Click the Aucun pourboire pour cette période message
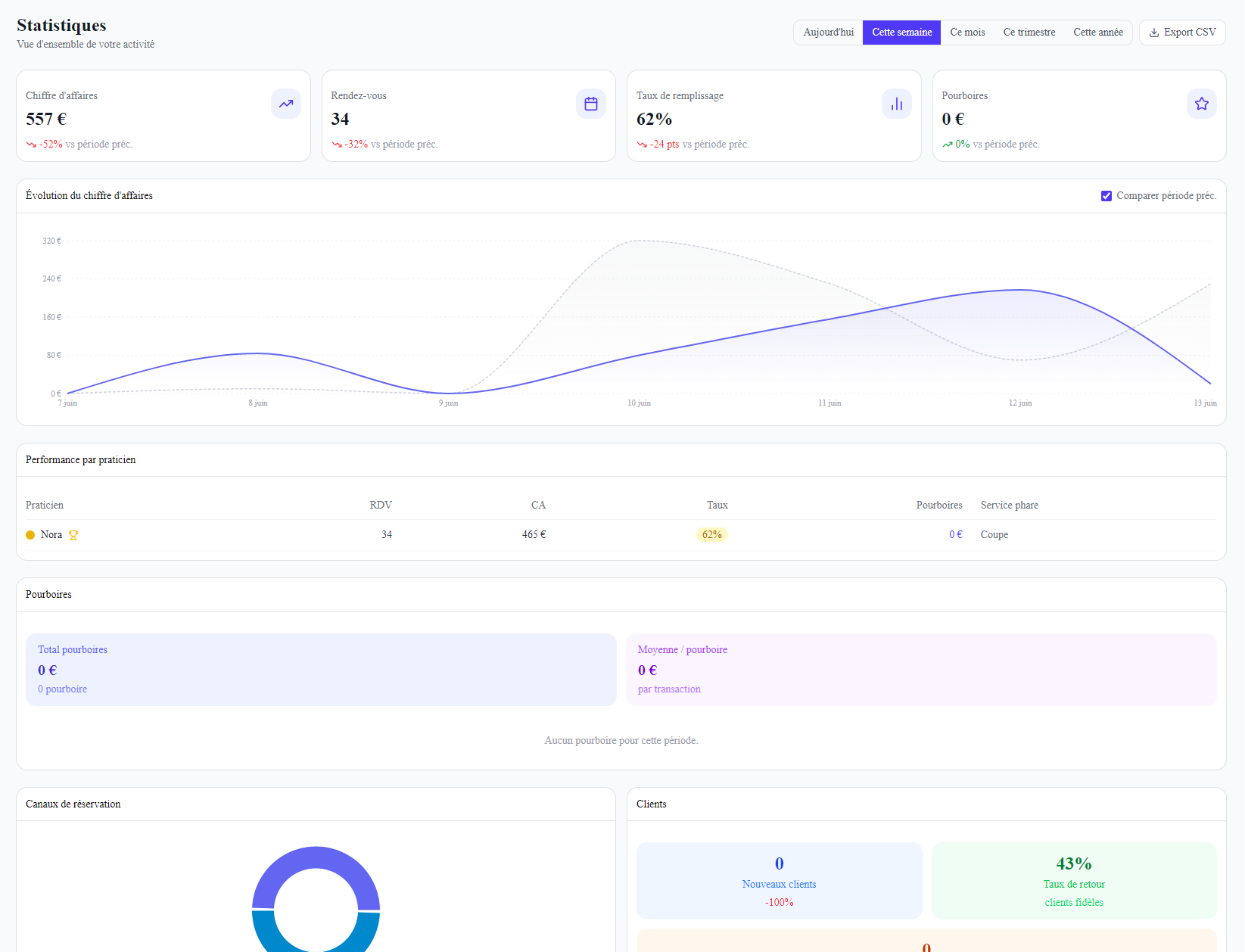 click(x=621, y=741)
